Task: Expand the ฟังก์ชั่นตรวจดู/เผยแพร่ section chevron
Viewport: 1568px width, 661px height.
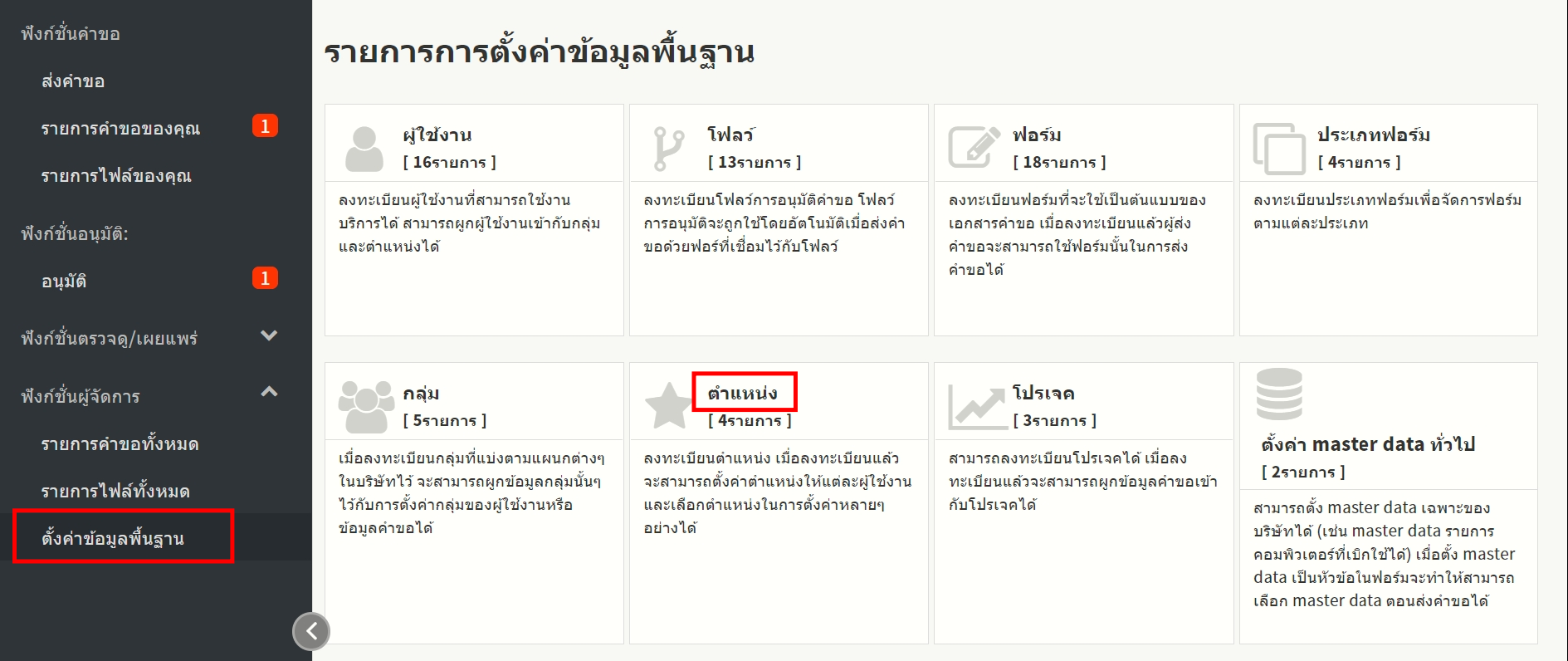Action: point(269,336)
